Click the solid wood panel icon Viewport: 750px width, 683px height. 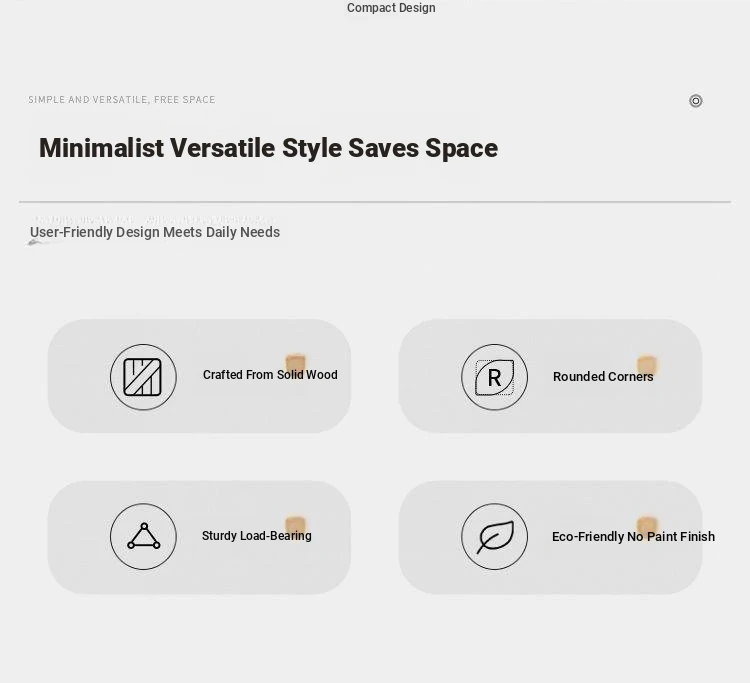tap(143, 377)
